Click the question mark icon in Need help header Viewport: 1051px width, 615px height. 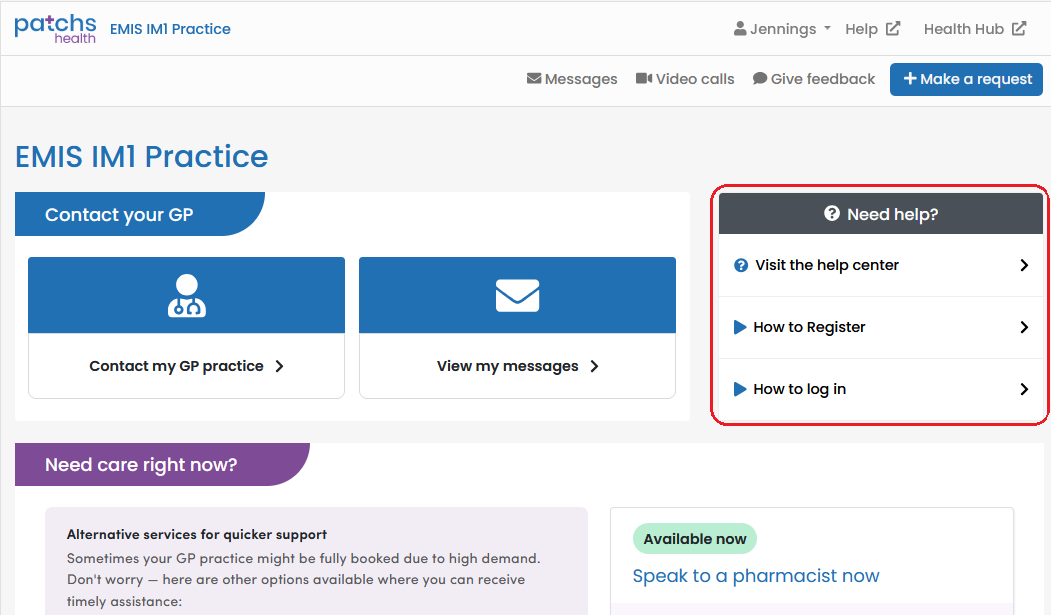tap(832, 213)
